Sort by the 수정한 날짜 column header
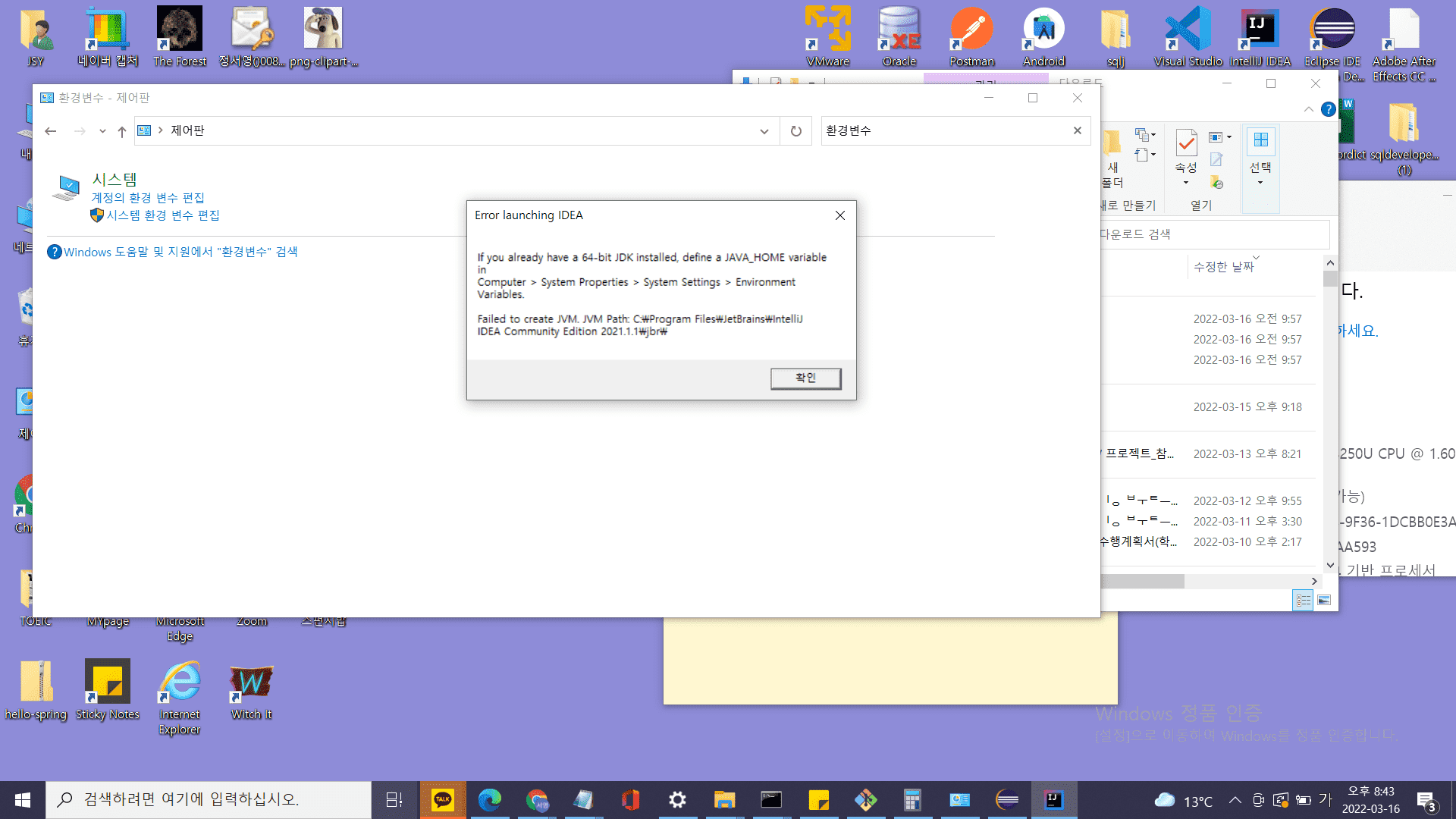This screenshot has width=1456, height=819. point(1223,267)
